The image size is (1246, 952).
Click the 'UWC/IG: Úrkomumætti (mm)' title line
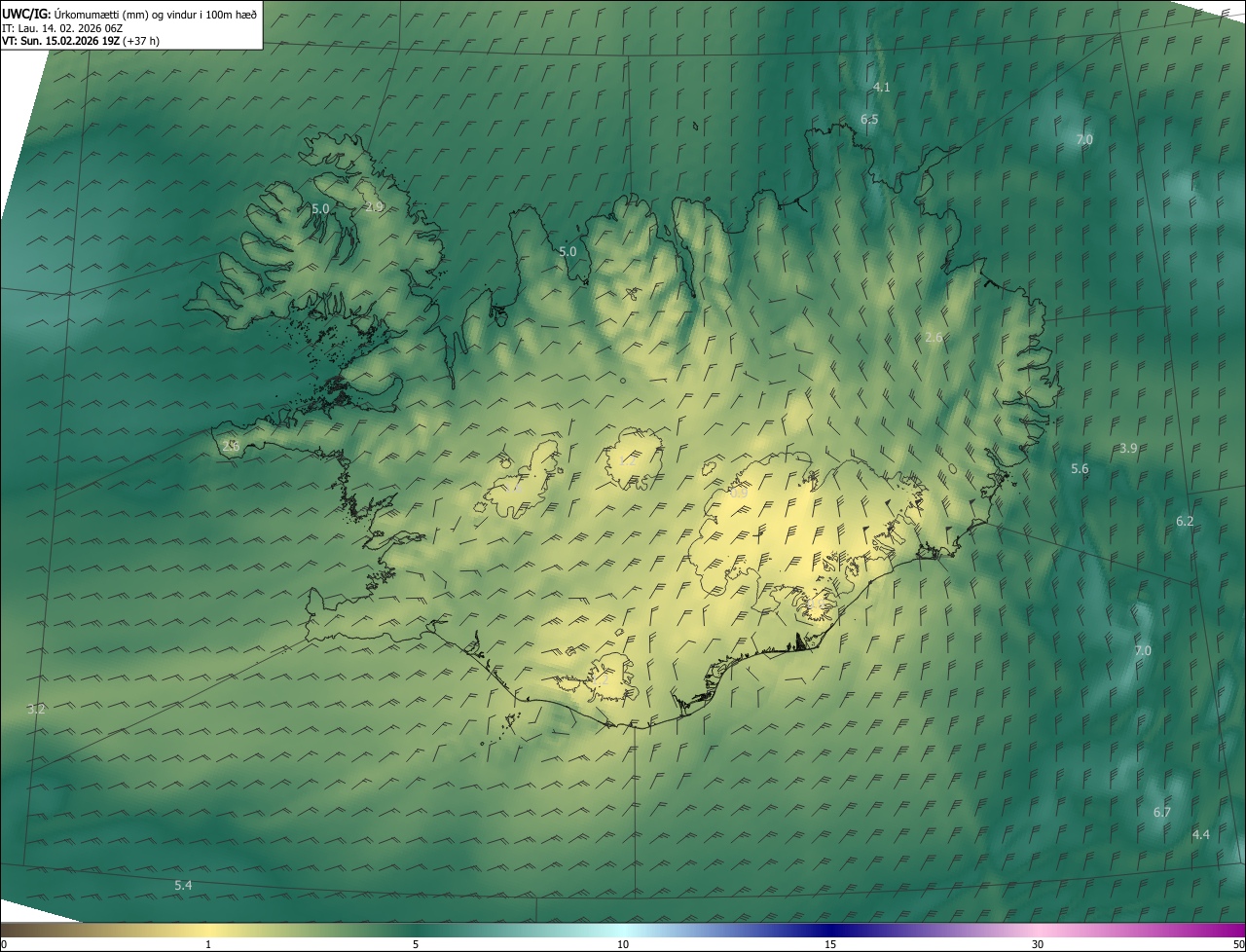point(129,14)
